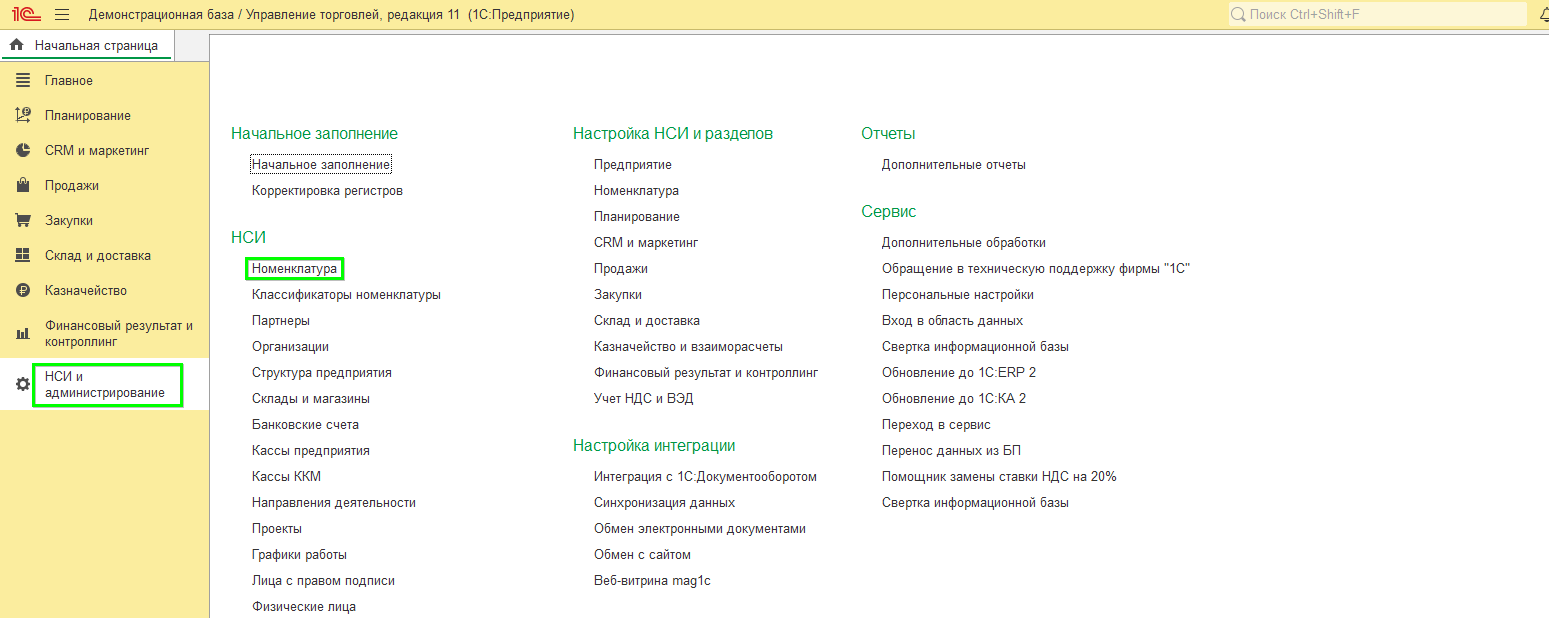
Task: Open CRM и маркетинг sidebar section
Action: coord(104,150)
